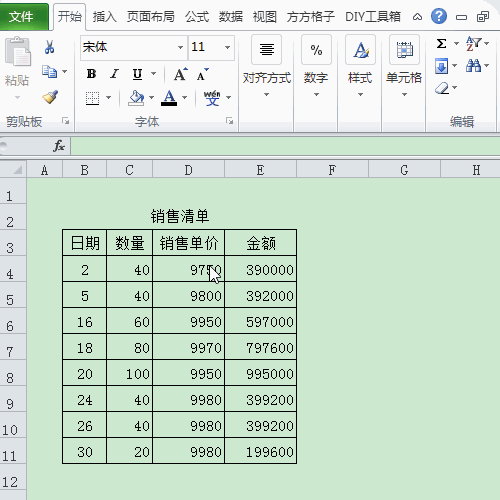Click the Sort & Filter icon
This screenshot has height=500, width=500.
point(473,43)
